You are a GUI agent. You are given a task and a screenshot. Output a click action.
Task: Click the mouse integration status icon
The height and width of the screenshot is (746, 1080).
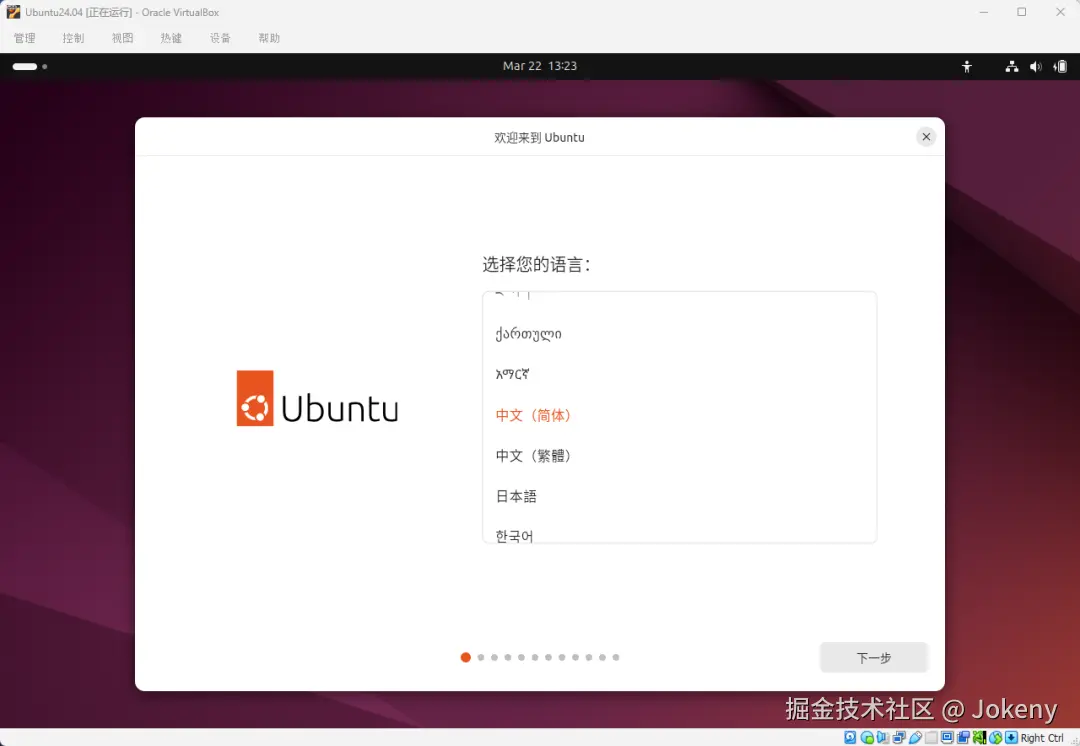[996, 738]
